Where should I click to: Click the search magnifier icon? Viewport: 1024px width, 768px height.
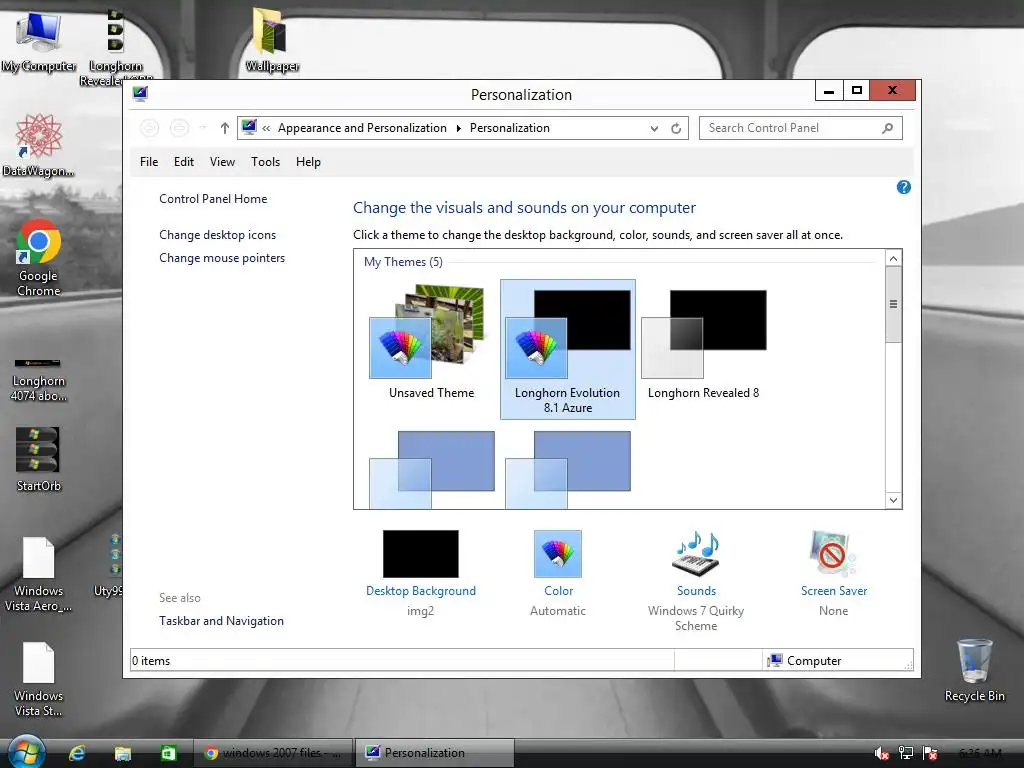click(888, 128)
